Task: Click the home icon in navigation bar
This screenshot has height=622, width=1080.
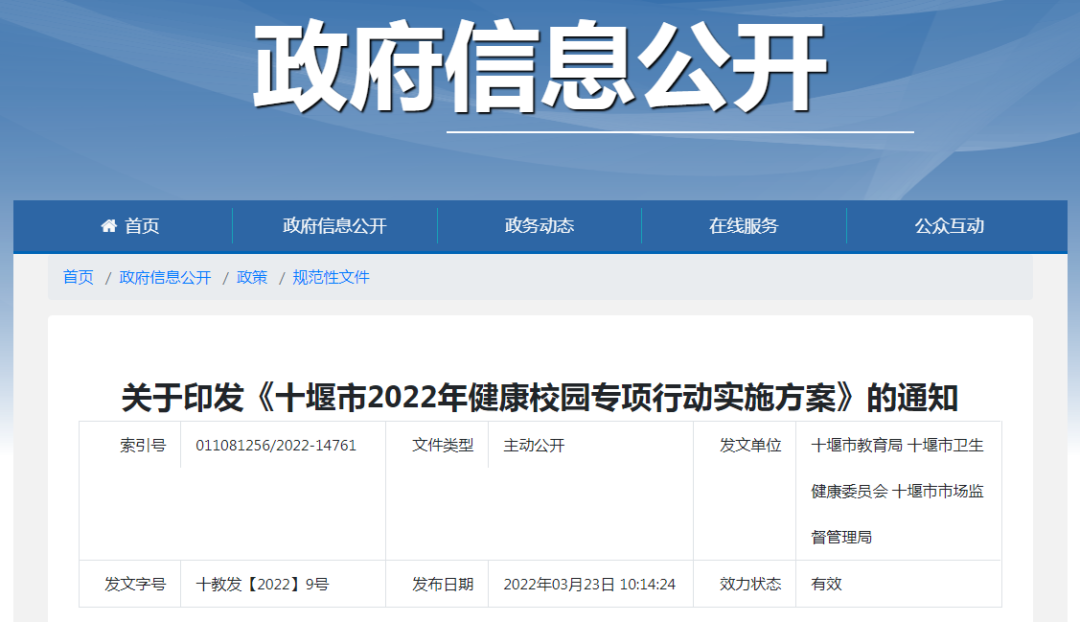Action: tap(109, 225)
